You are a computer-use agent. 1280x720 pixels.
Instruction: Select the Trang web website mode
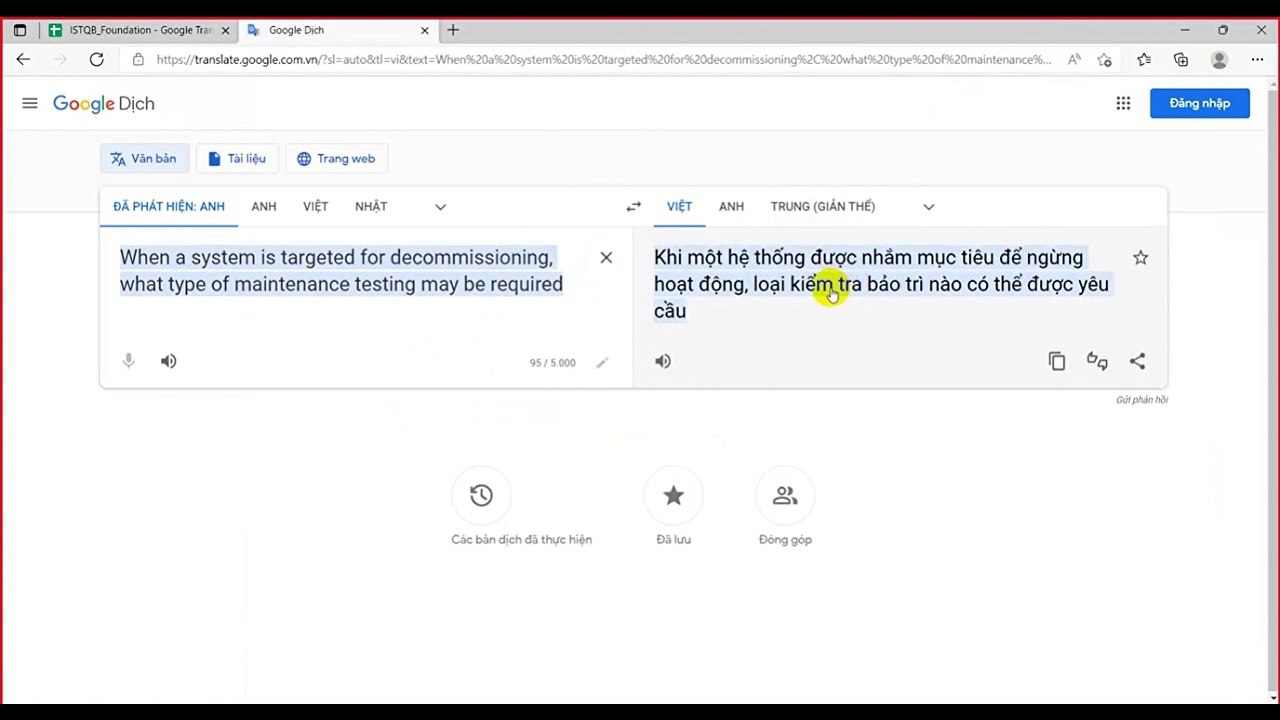(x=336, y=159)
